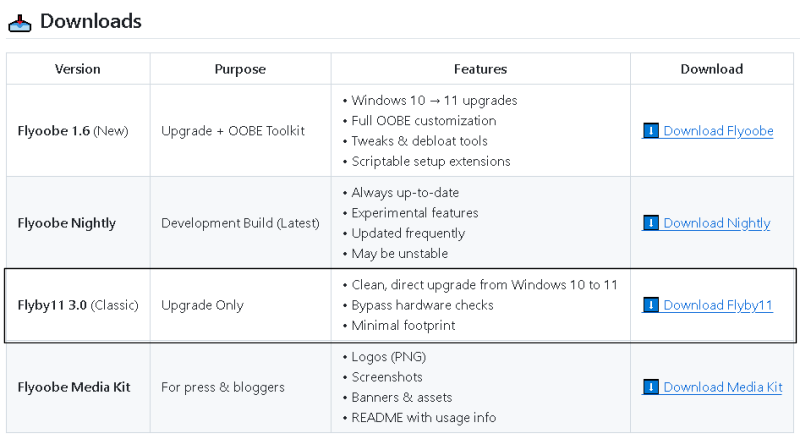Open the Download Flyoobe link
Viewport: 800px width, 439px height.
718,131
